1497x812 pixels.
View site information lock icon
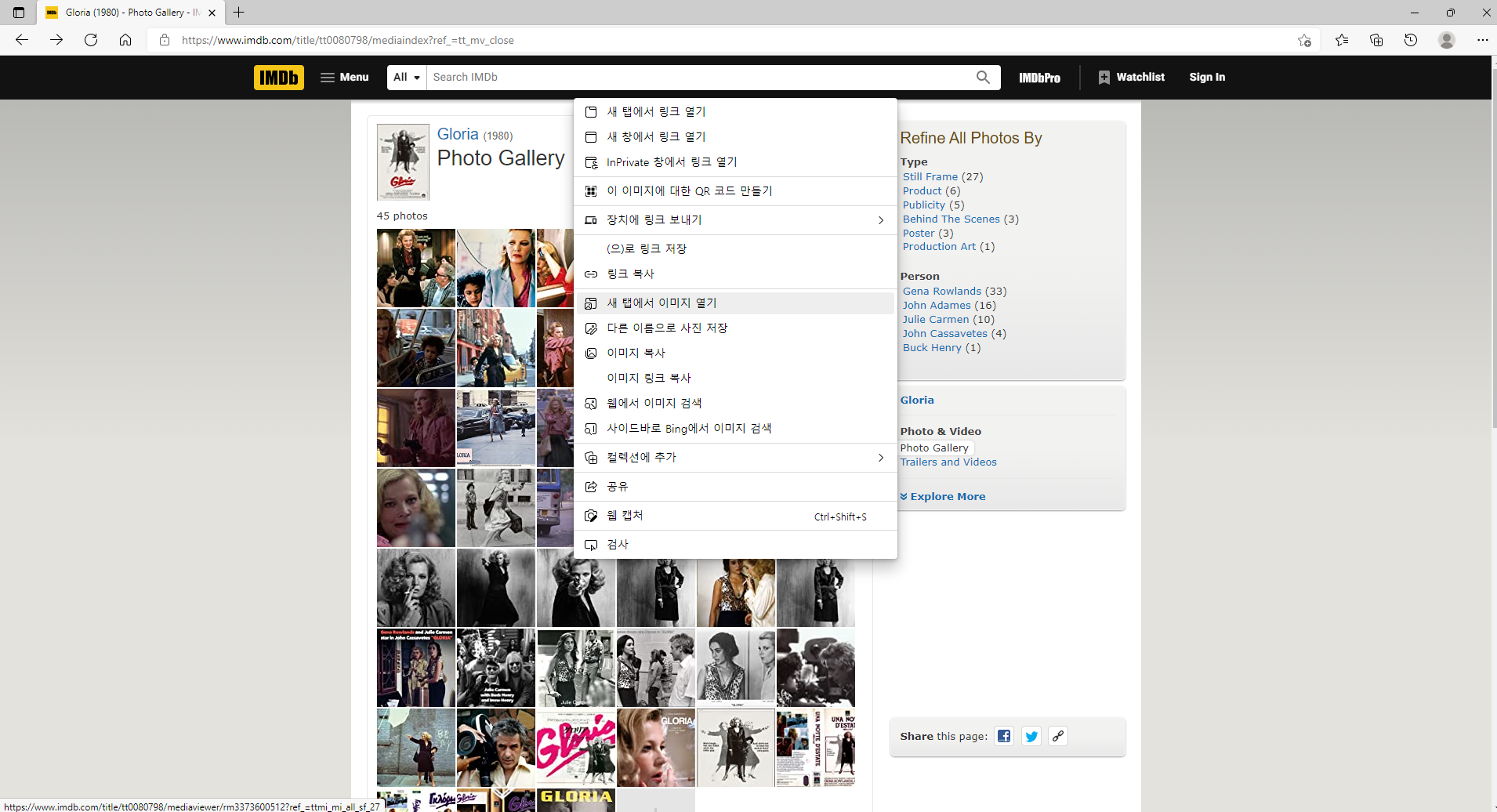165,40
